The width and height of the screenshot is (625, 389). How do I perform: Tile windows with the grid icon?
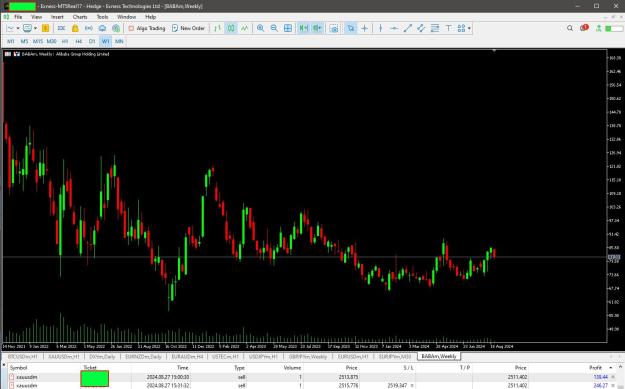point(288,28)
